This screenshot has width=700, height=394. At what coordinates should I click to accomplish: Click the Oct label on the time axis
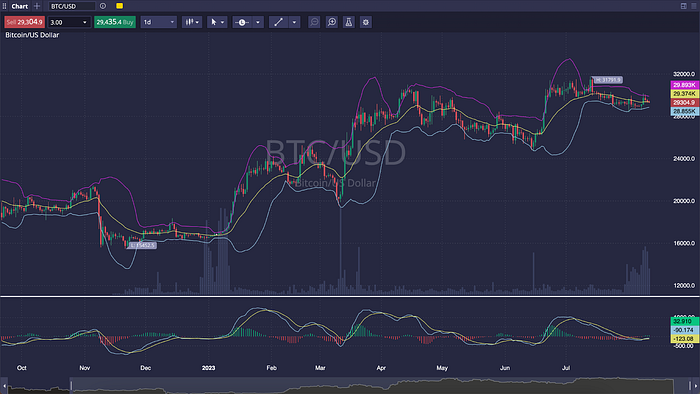pos(21,368)
